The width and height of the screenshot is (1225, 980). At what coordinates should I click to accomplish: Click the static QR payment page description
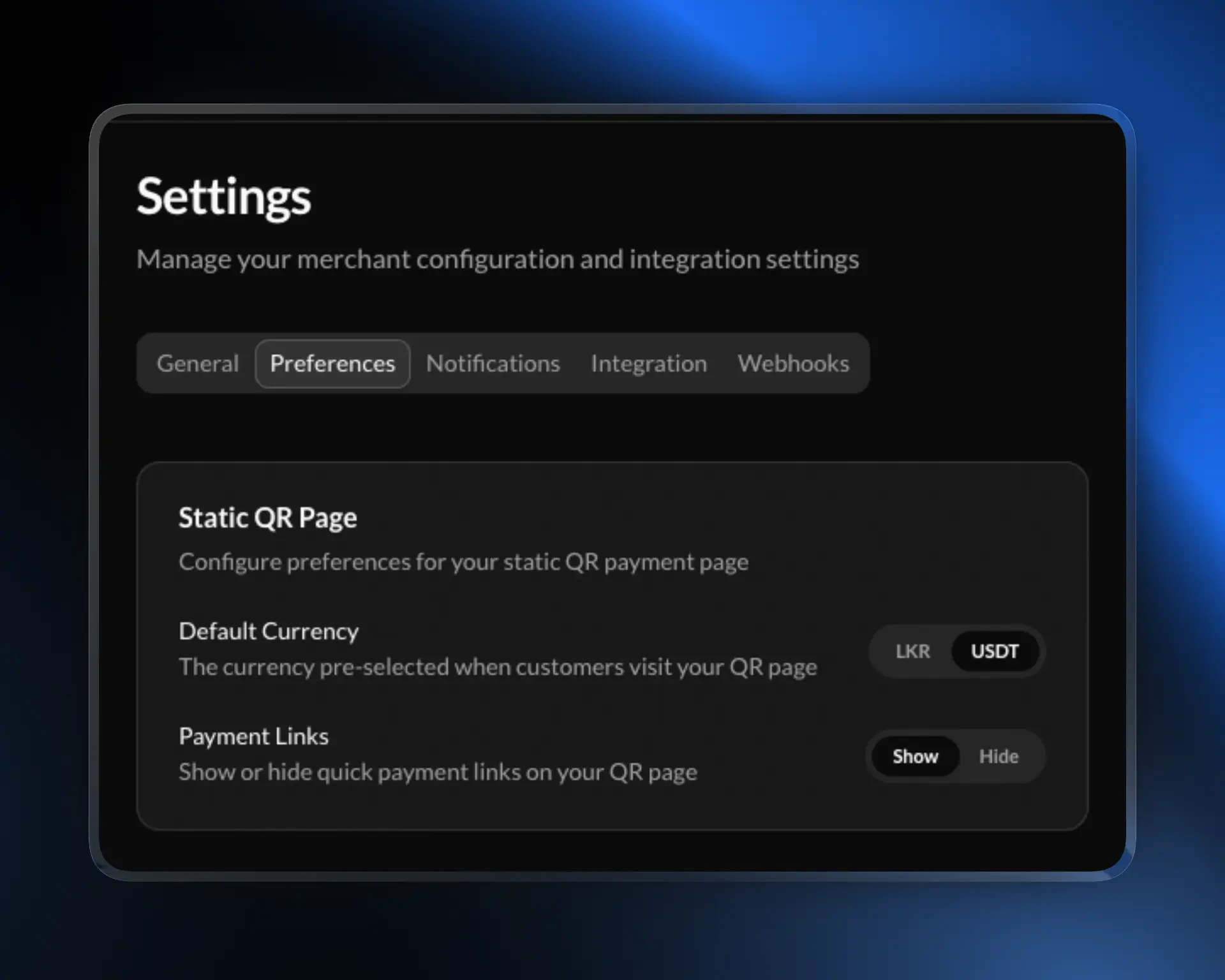pos(464,561)
